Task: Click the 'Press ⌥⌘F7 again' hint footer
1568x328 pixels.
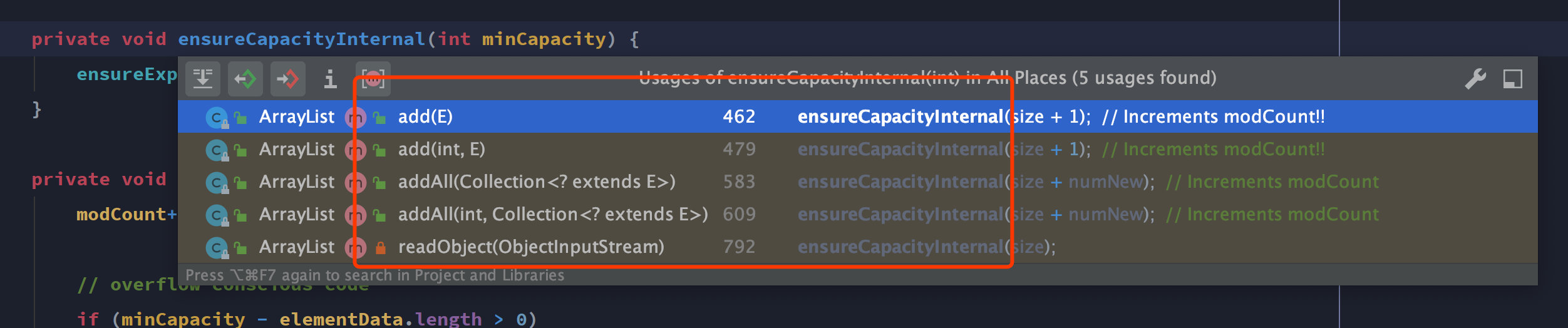Action: [x=374, y=275]
